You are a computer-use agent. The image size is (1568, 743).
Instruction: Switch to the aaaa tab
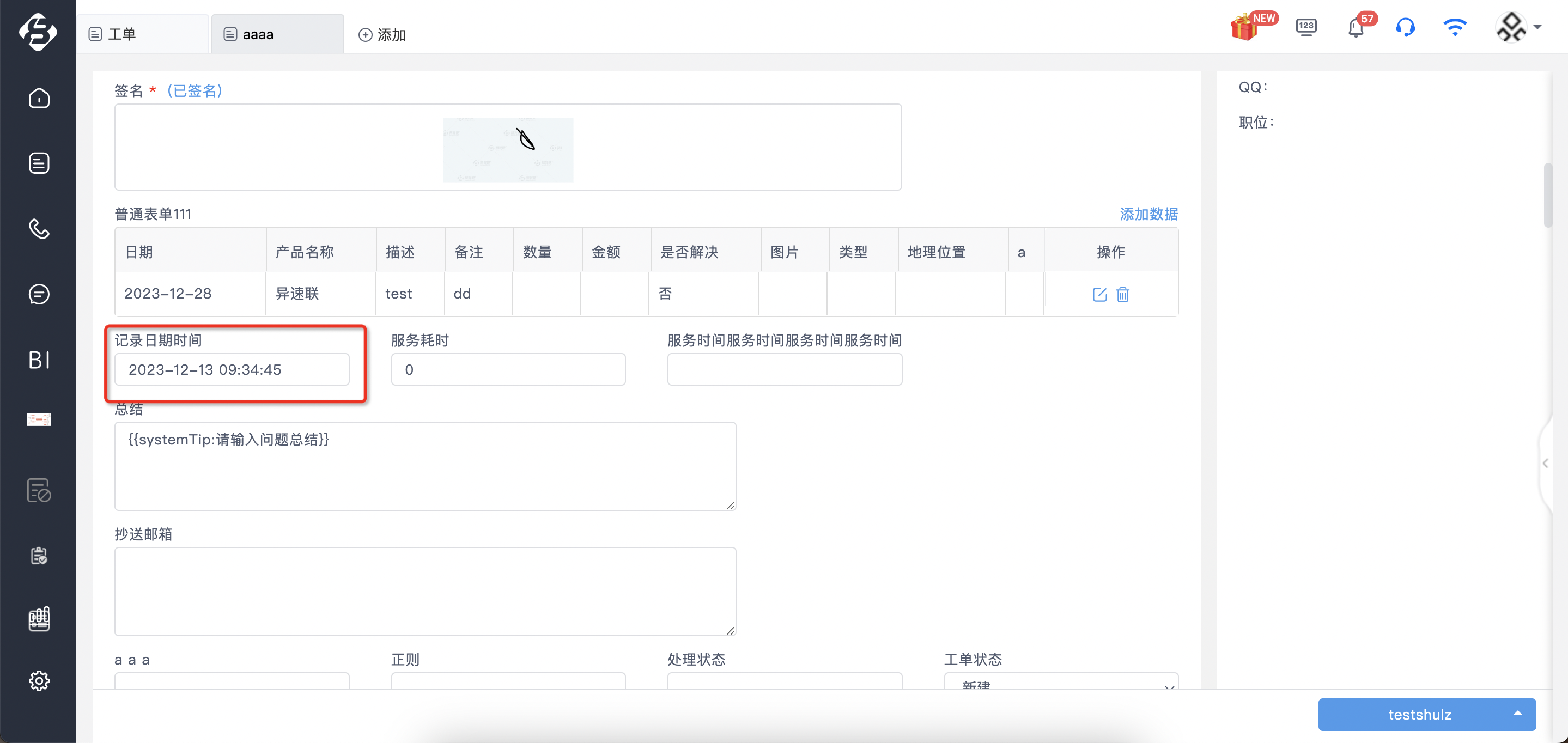click(x=277, y=35)
